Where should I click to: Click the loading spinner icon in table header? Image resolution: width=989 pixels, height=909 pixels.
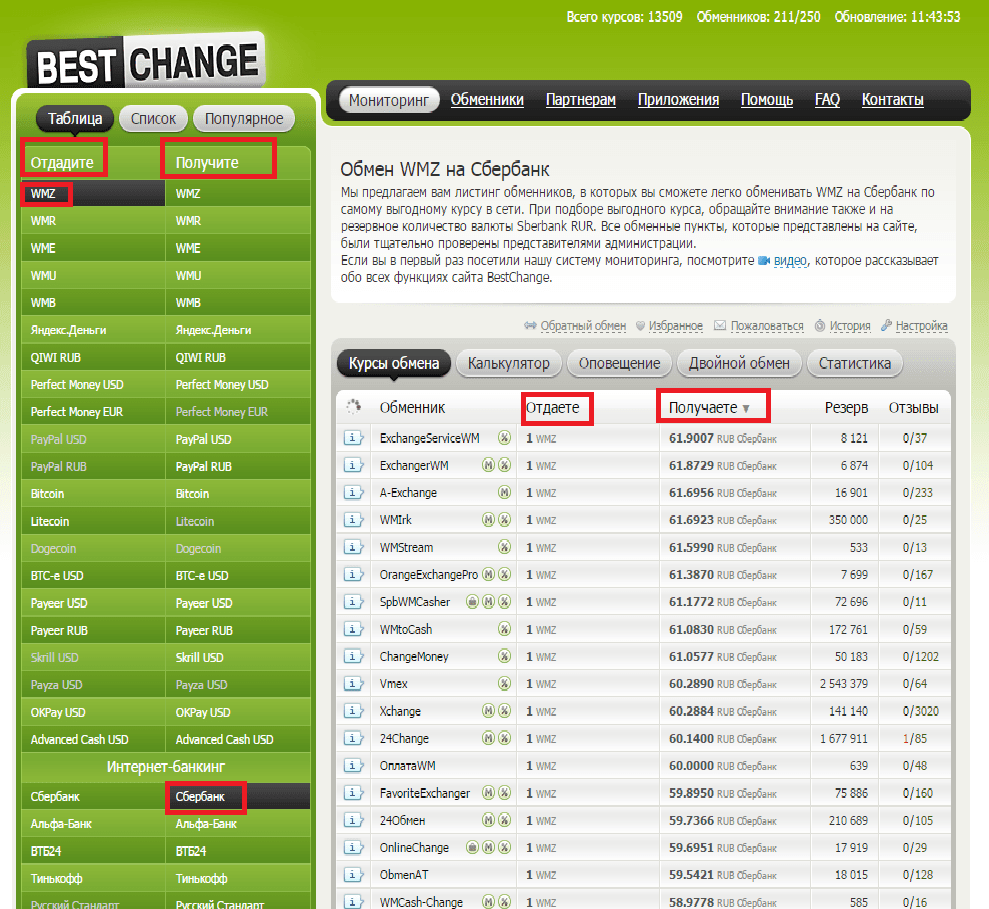point(354,407)
